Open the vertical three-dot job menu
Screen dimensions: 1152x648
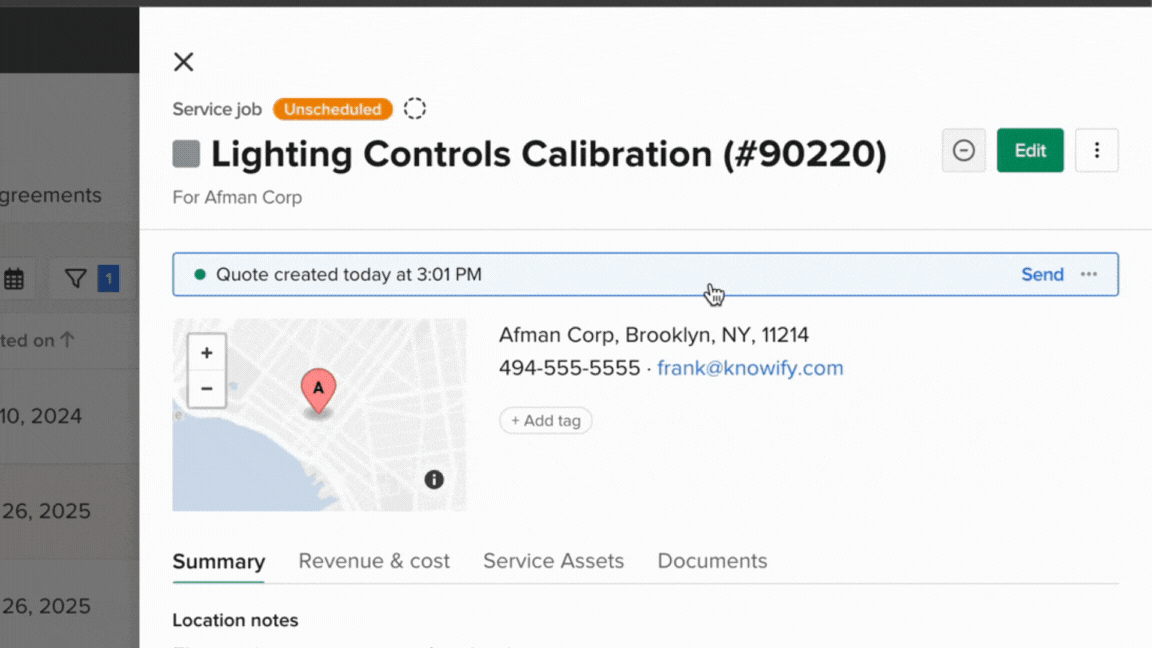[1097, 150]
